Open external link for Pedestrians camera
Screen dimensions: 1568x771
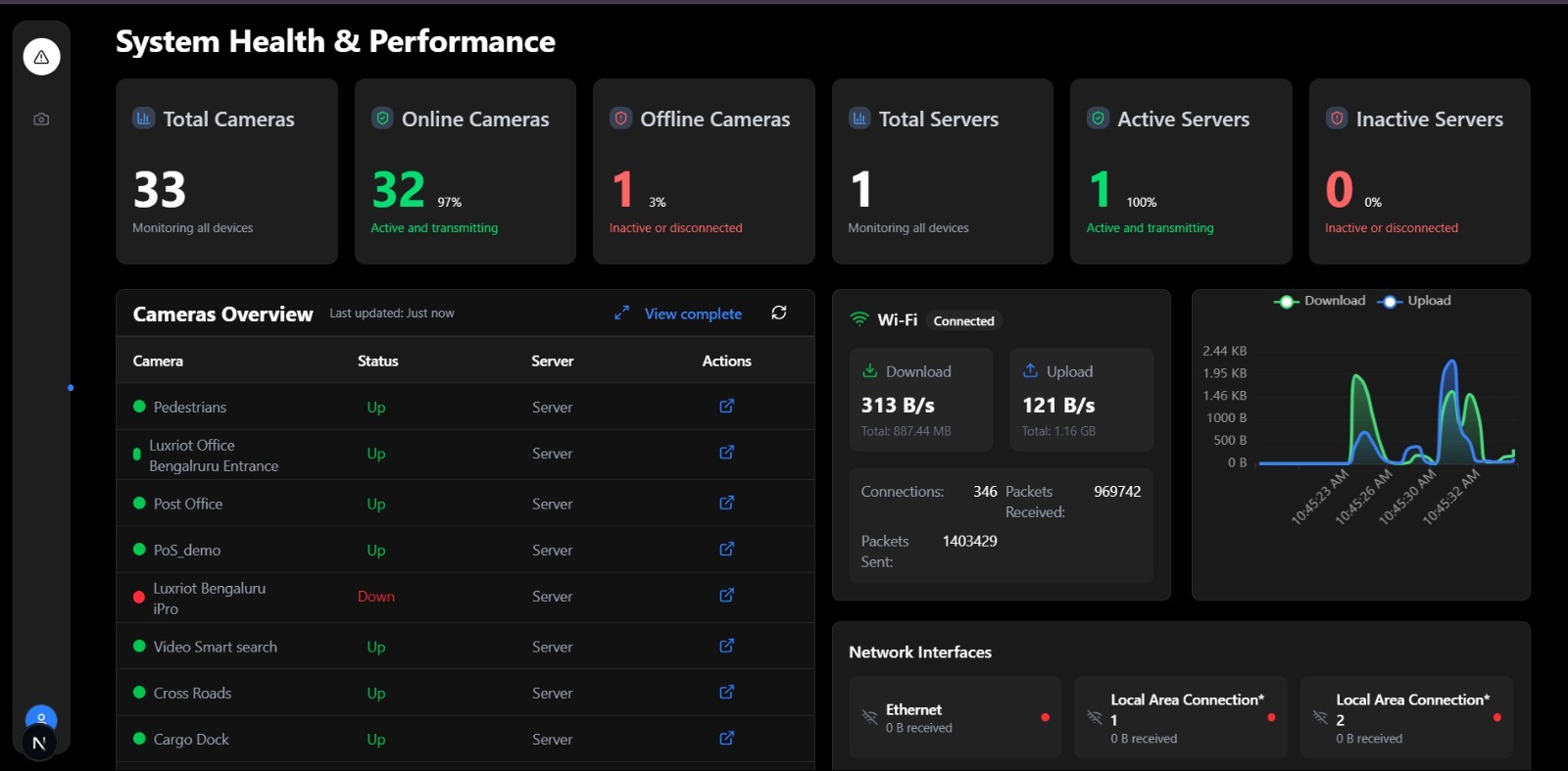[x=726, y=407]
